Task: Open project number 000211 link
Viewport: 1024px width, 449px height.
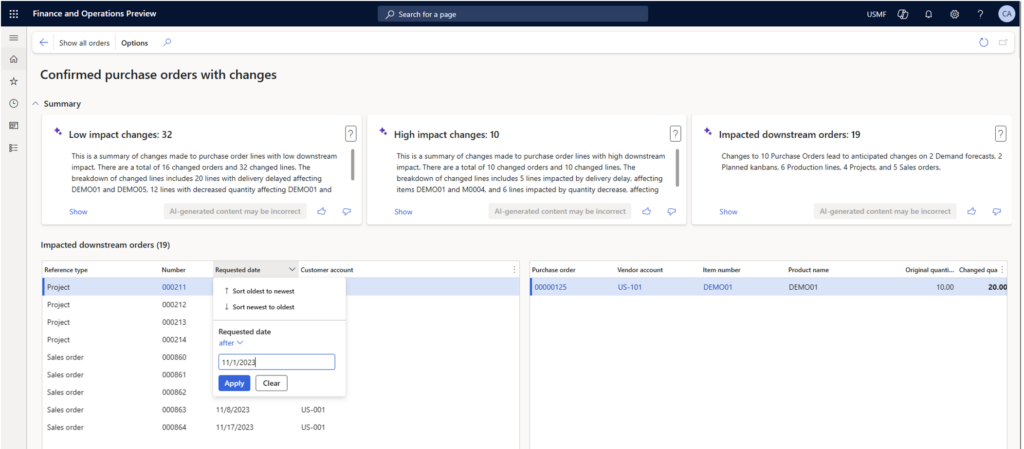Action: (x=174, y=287)
